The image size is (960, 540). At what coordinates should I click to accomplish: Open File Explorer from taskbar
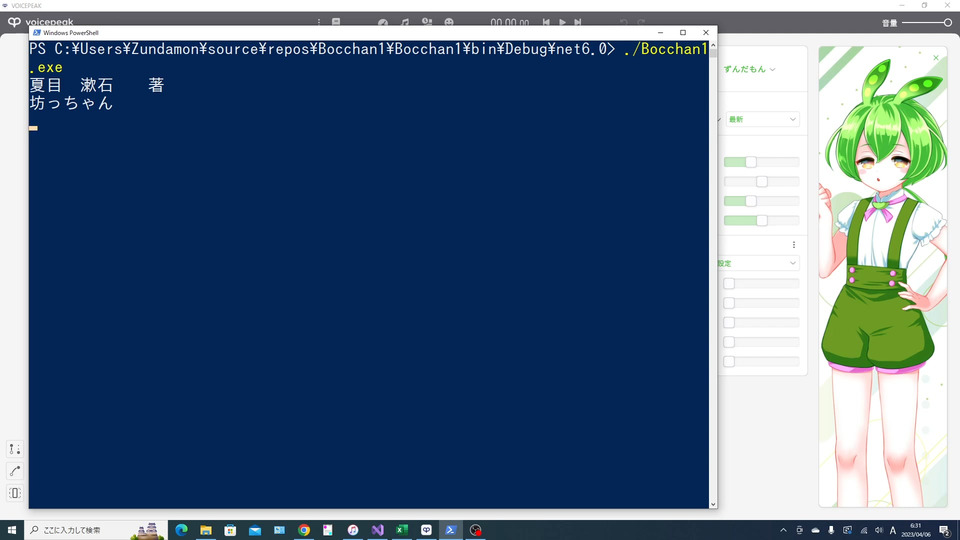click(206, 530)
